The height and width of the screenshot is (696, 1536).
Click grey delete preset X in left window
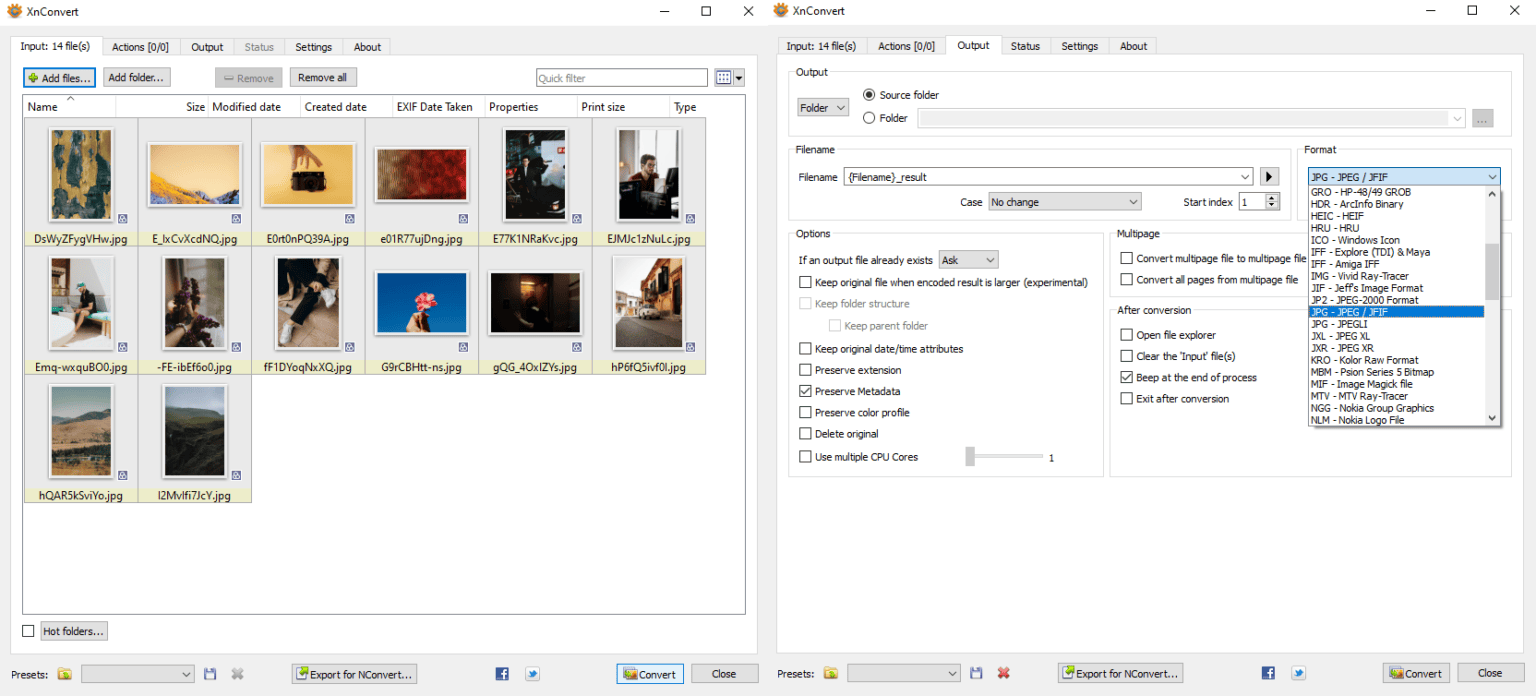coord(237,674)
